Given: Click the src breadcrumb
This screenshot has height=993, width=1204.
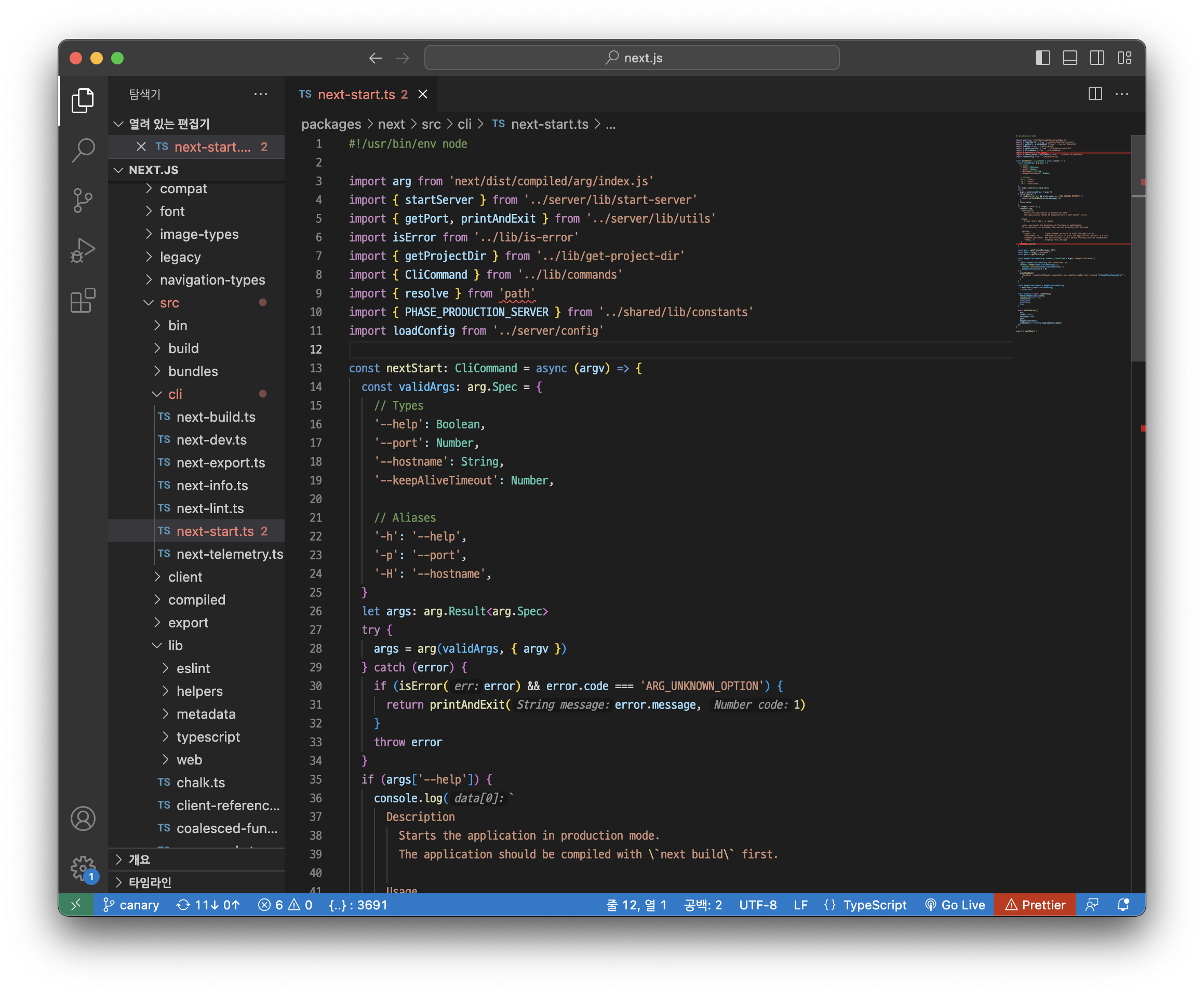Looking at the screenshot, I should (431, 124).
